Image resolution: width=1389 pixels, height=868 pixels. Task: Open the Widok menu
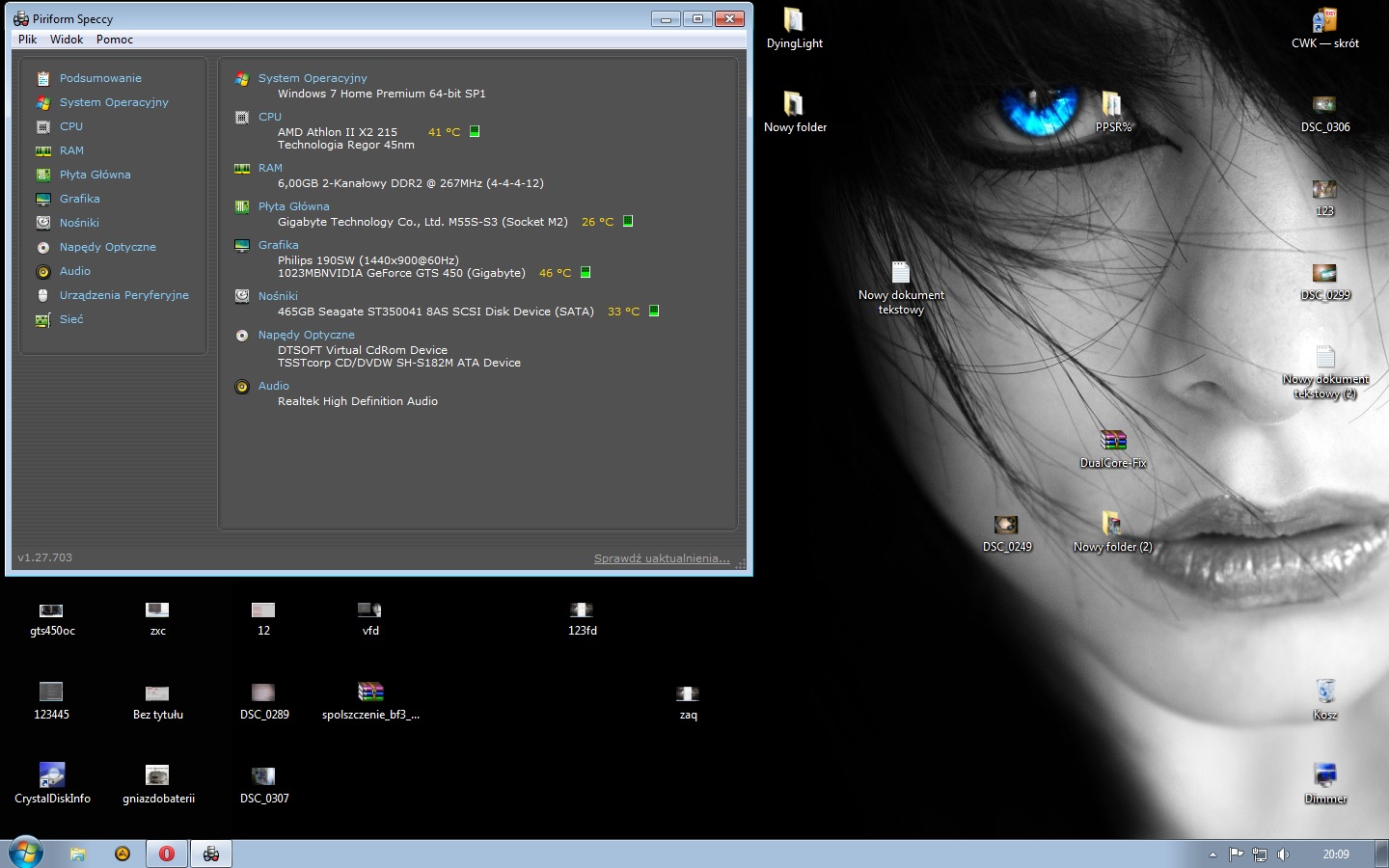(x=67, y=40)
